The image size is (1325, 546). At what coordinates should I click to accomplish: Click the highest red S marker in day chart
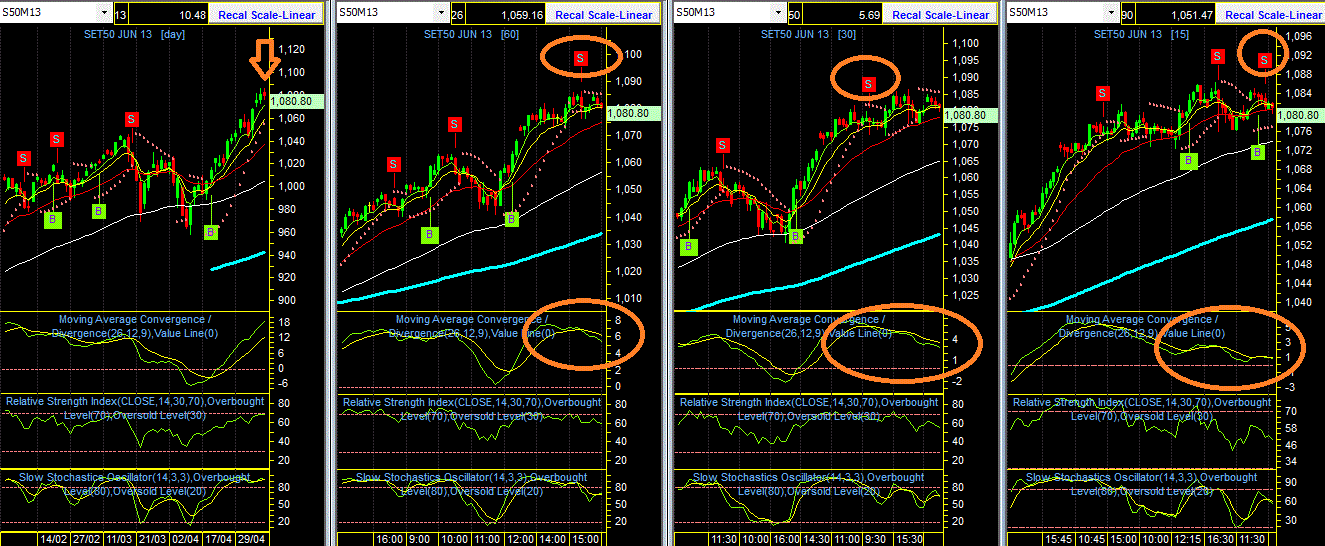(132, 119)
